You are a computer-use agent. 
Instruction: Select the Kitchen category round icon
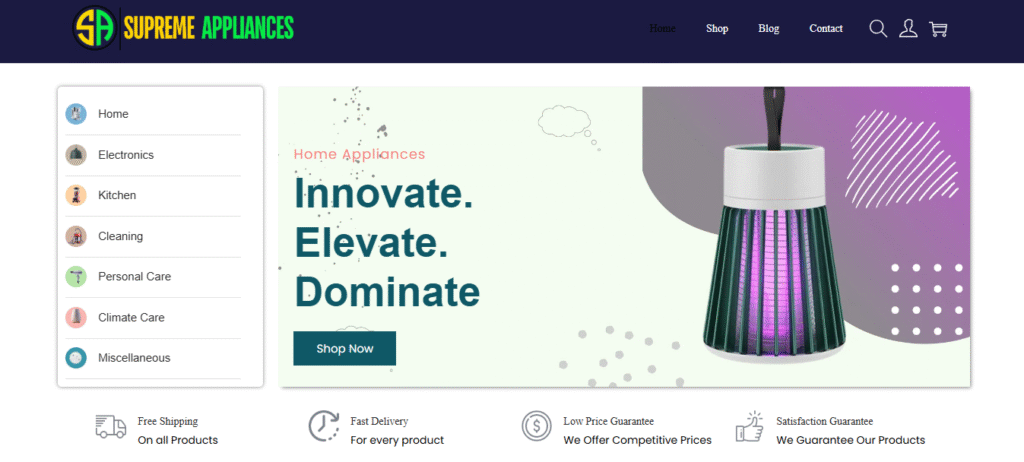[76, 195]
